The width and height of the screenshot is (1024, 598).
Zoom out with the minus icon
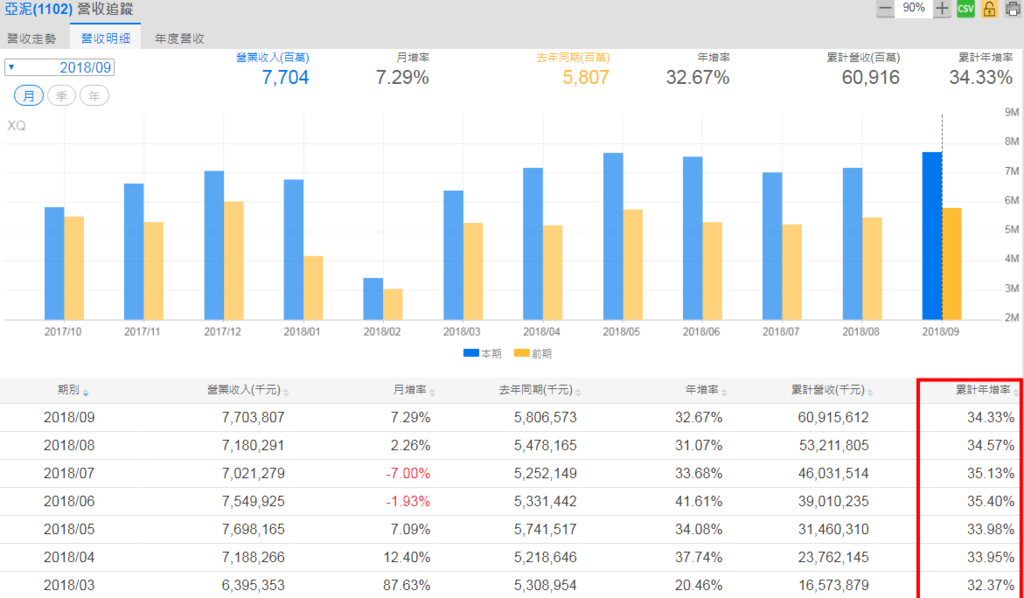coord(885,8)
